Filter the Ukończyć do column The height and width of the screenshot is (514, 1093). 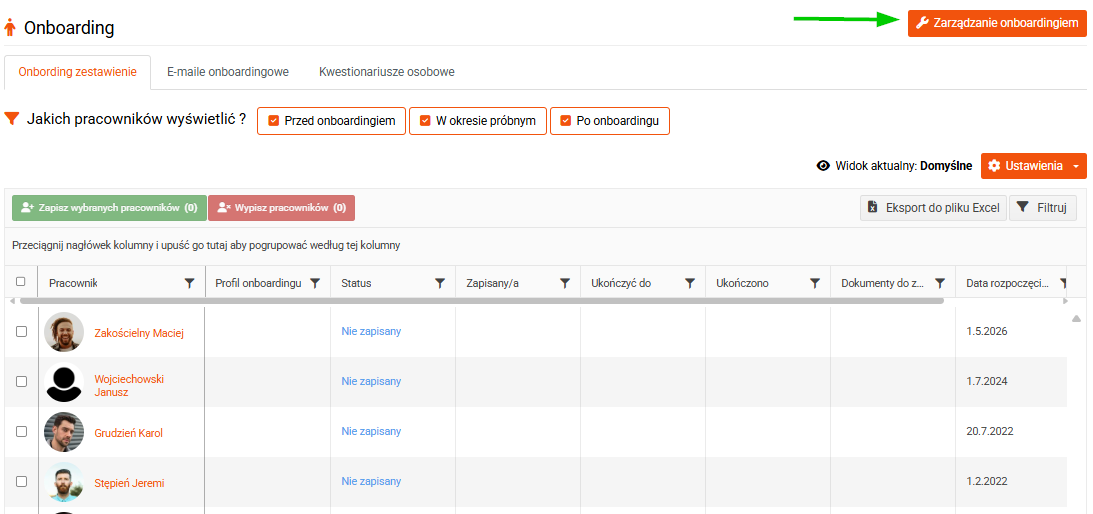coord(689,283)
